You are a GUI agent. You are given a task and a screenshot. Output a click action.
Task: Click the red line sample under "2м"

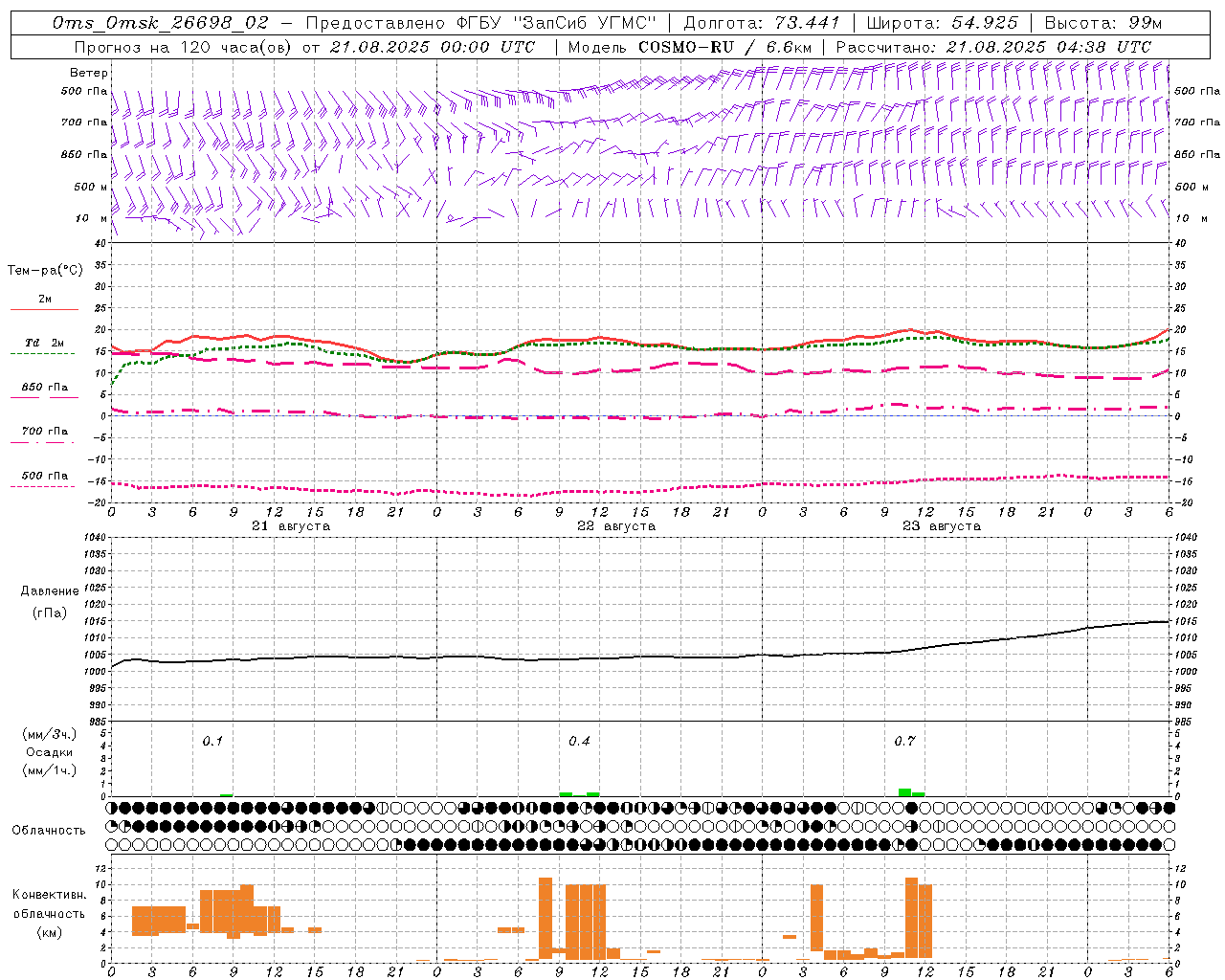point(44,310)
